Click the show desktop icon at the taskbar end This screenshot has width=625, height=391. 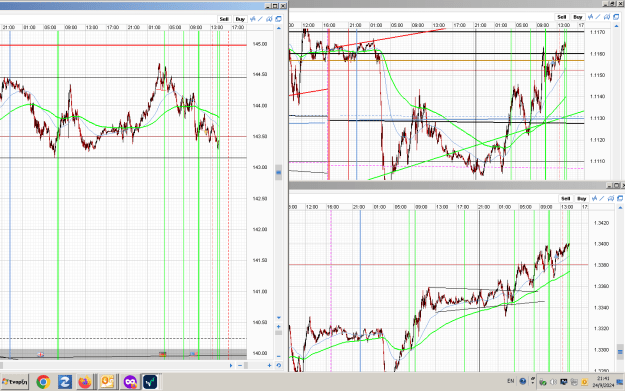tap(620, 382)
